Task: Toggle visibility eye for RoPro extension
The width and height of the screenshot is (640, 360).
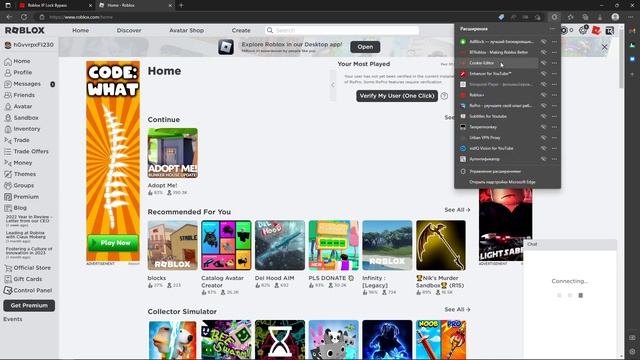Action: click(544, 105)
